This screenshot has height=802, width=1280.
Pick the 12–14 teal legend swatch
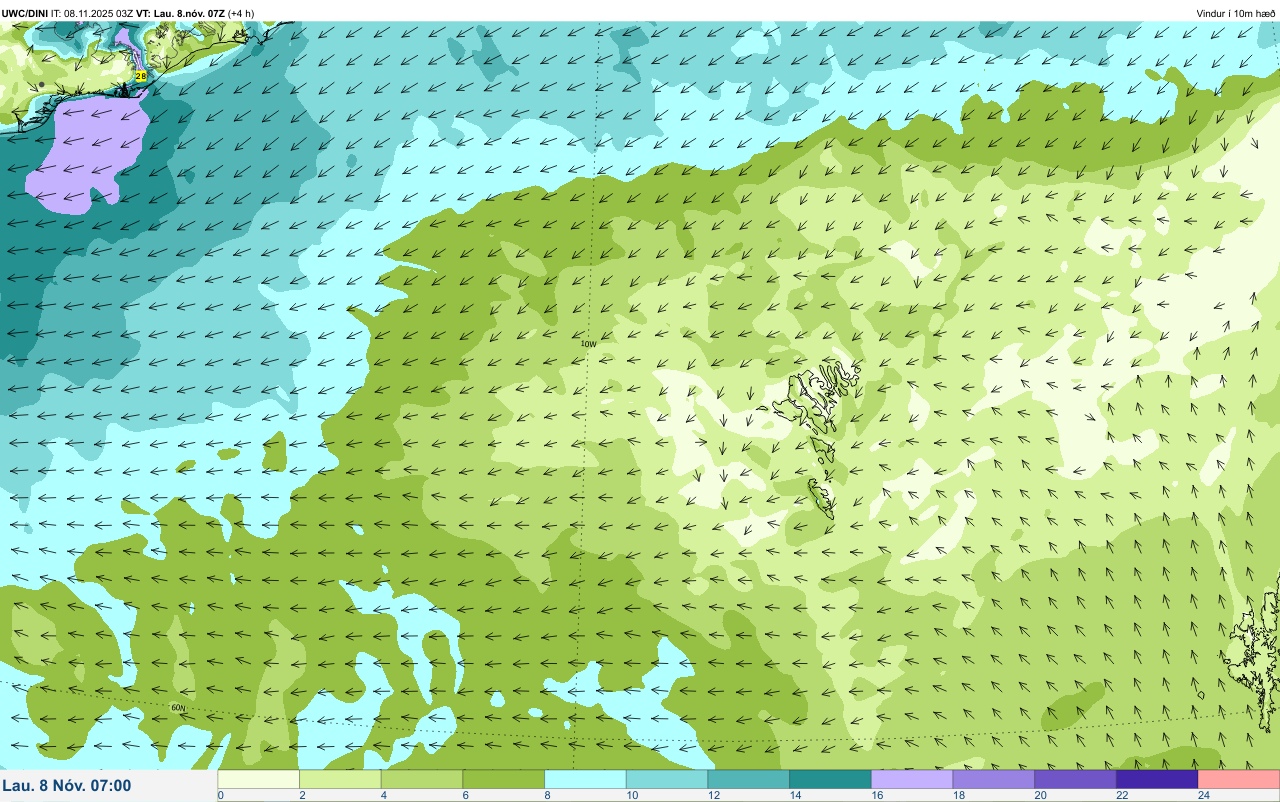[749, 778]
